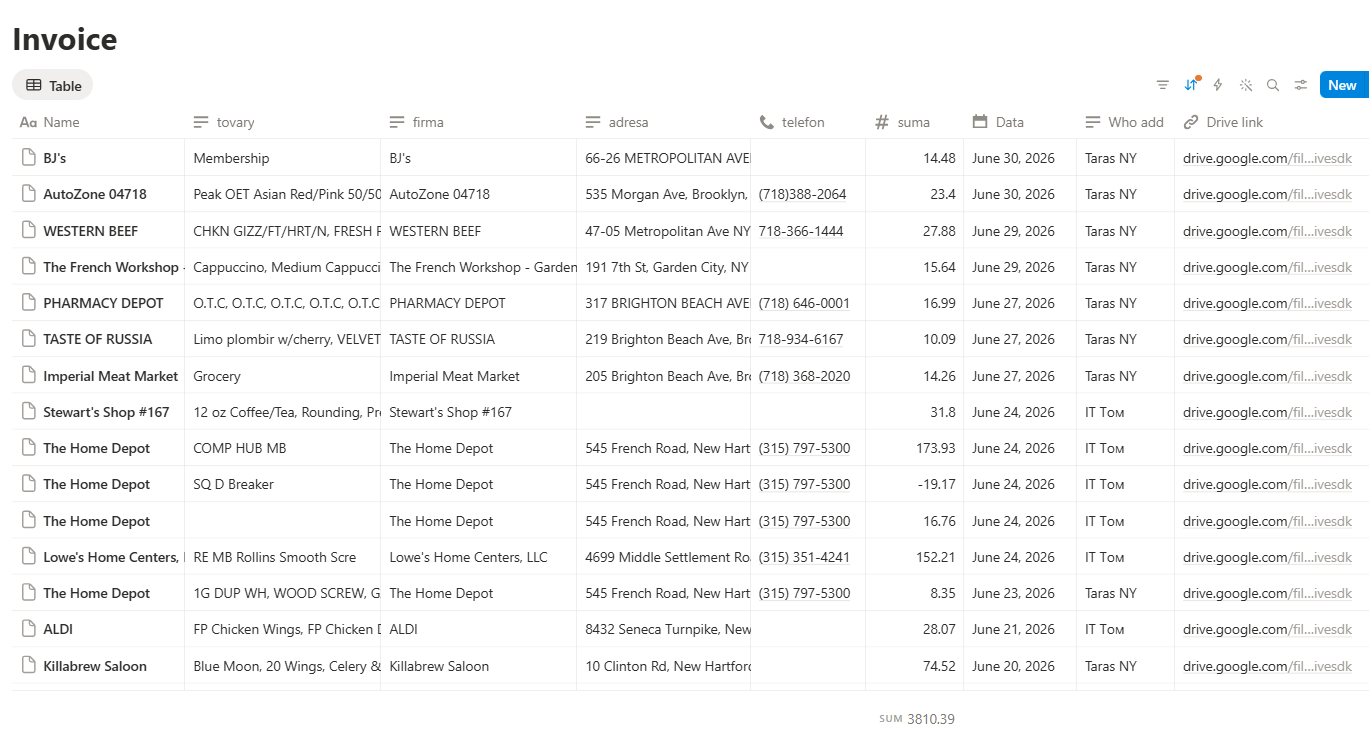Open the Drive link in the Killabrew Saloon row

click(x=1267, y=666)
